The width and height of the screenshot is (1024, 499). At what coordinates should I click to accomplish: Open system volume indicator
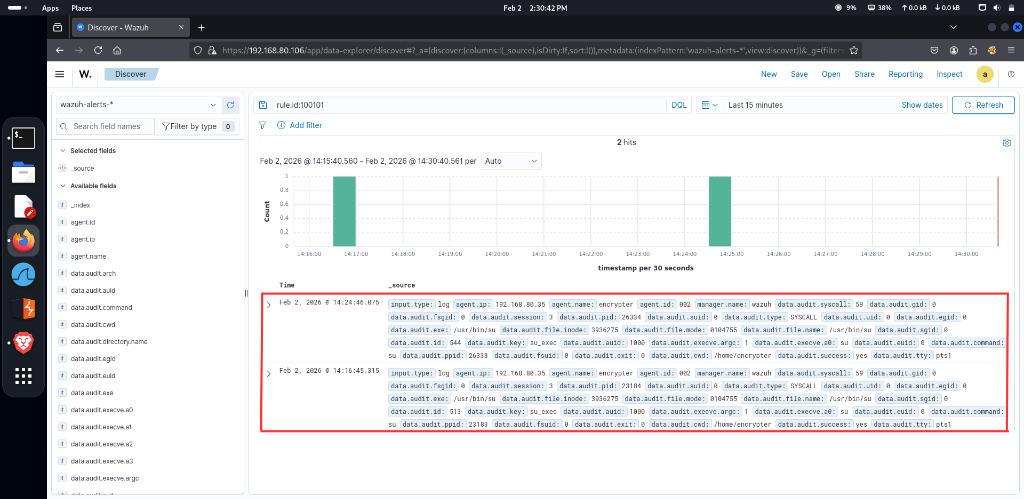[x=997, y=8]
